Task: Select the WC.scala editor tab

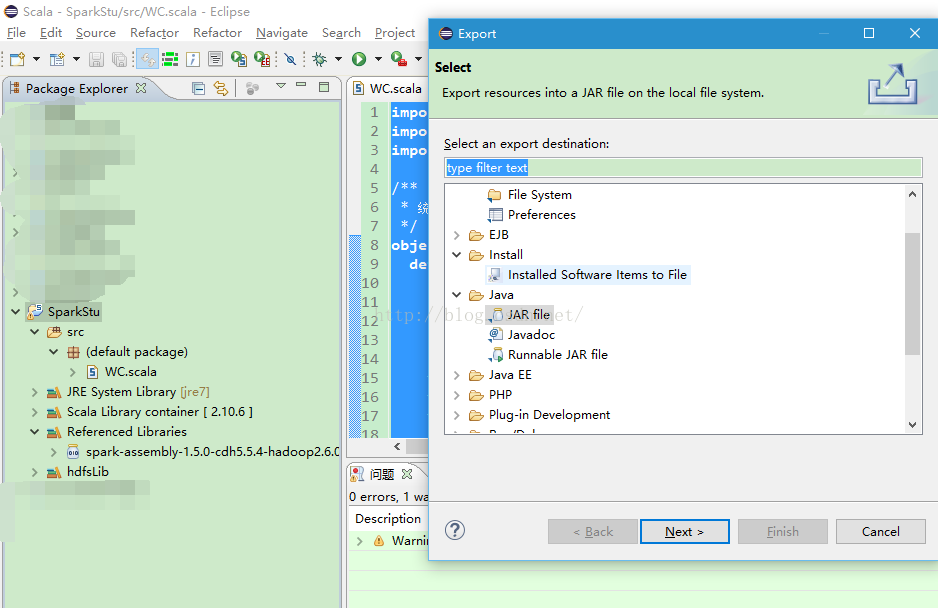Action: pos(395,89)
